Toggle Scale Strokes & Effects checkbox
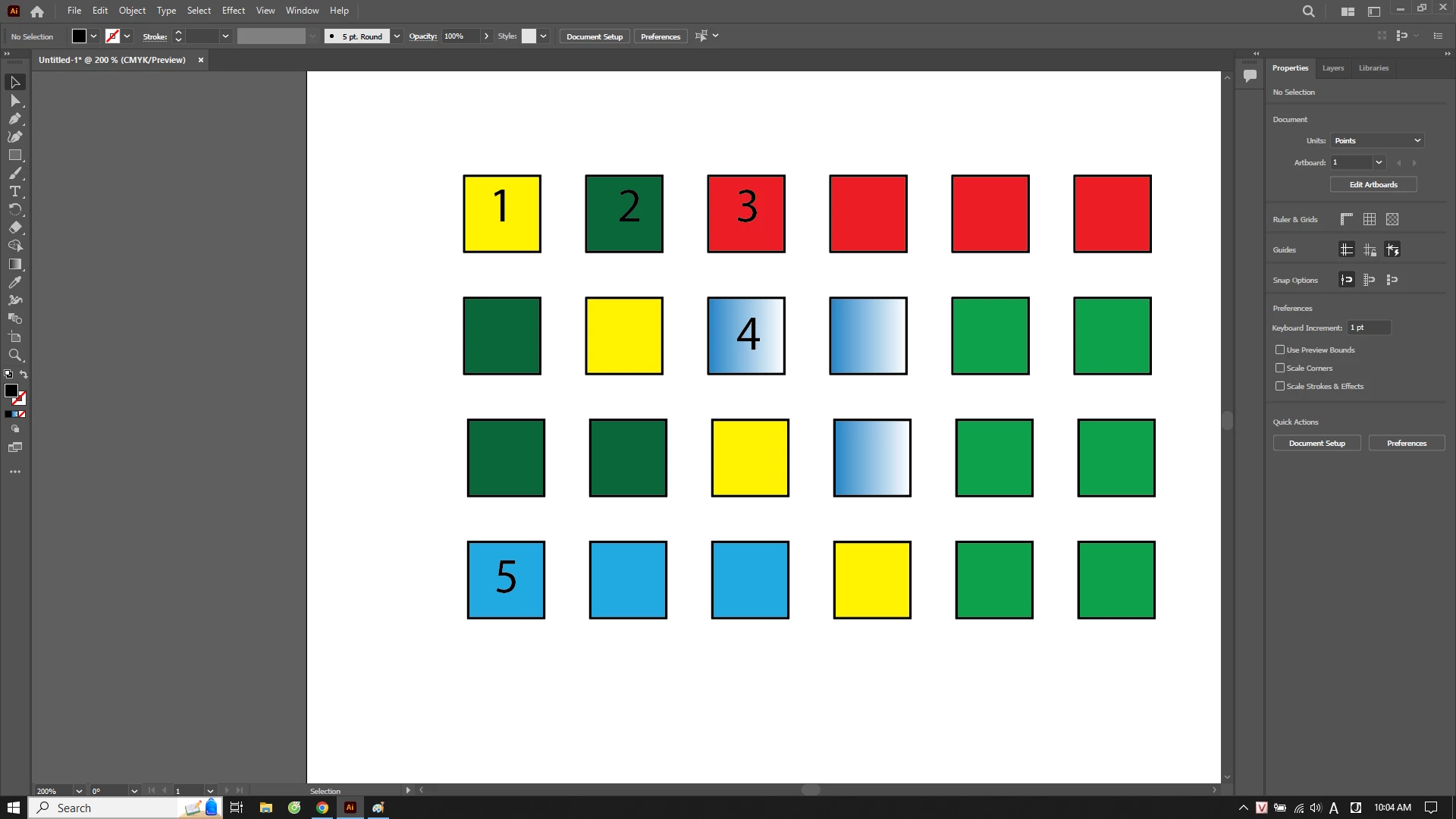Viewport: 1456px width, 819px height. pyautogui.click(x=1280, y=386)
